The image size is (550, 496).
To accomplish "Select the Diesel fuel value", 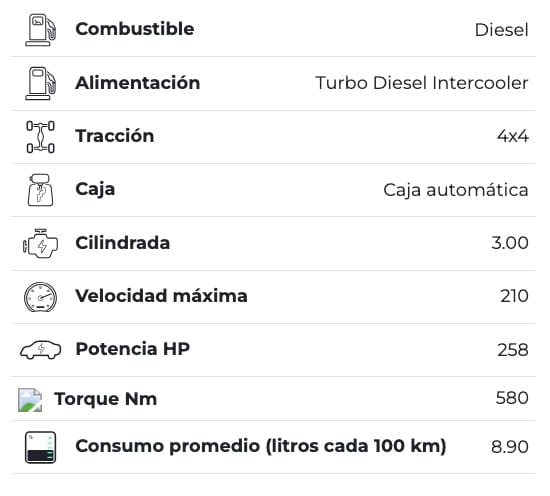I will pos(501,30).
